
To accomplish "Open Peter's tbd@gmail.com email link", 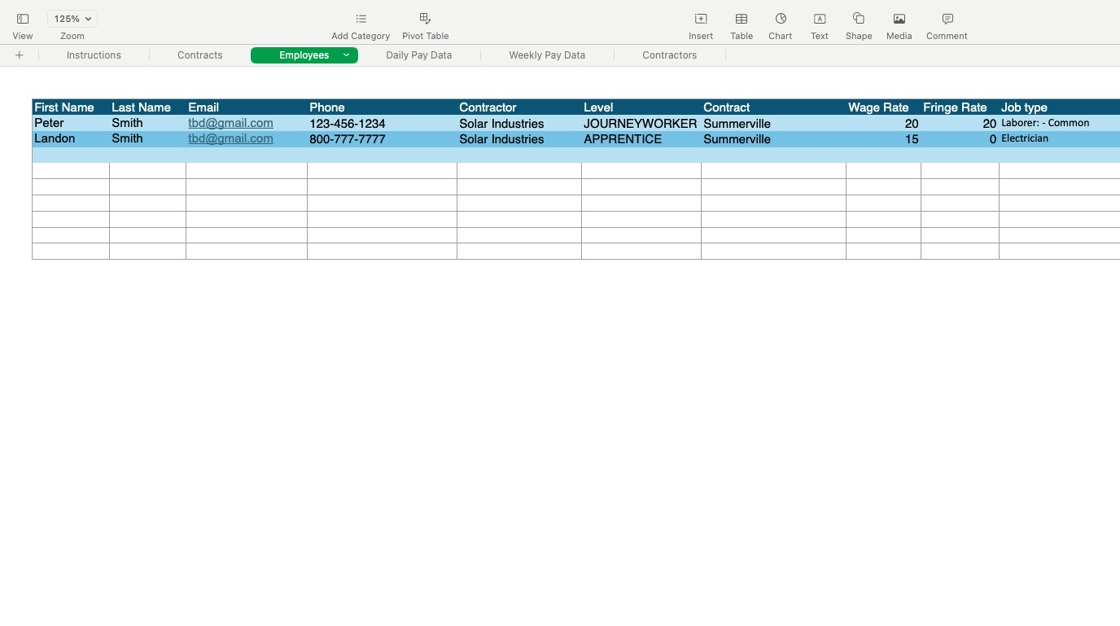I will (230, 123).
